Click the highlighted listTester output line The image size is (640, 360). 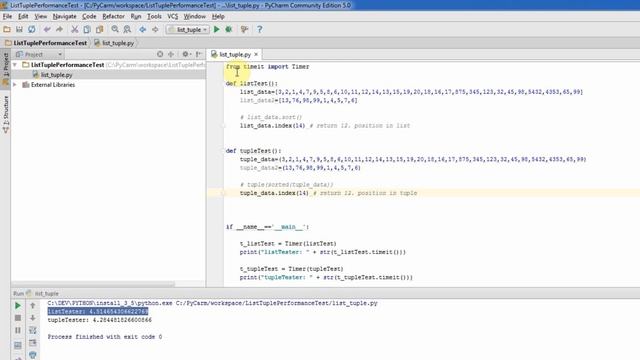(98, 311)
